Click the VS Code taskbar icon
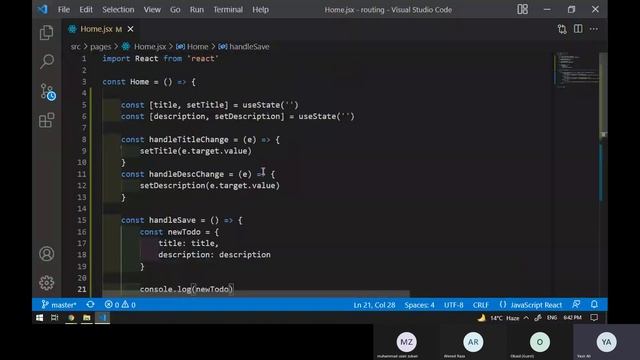The image size is (640, 360). tap(102, 318)
